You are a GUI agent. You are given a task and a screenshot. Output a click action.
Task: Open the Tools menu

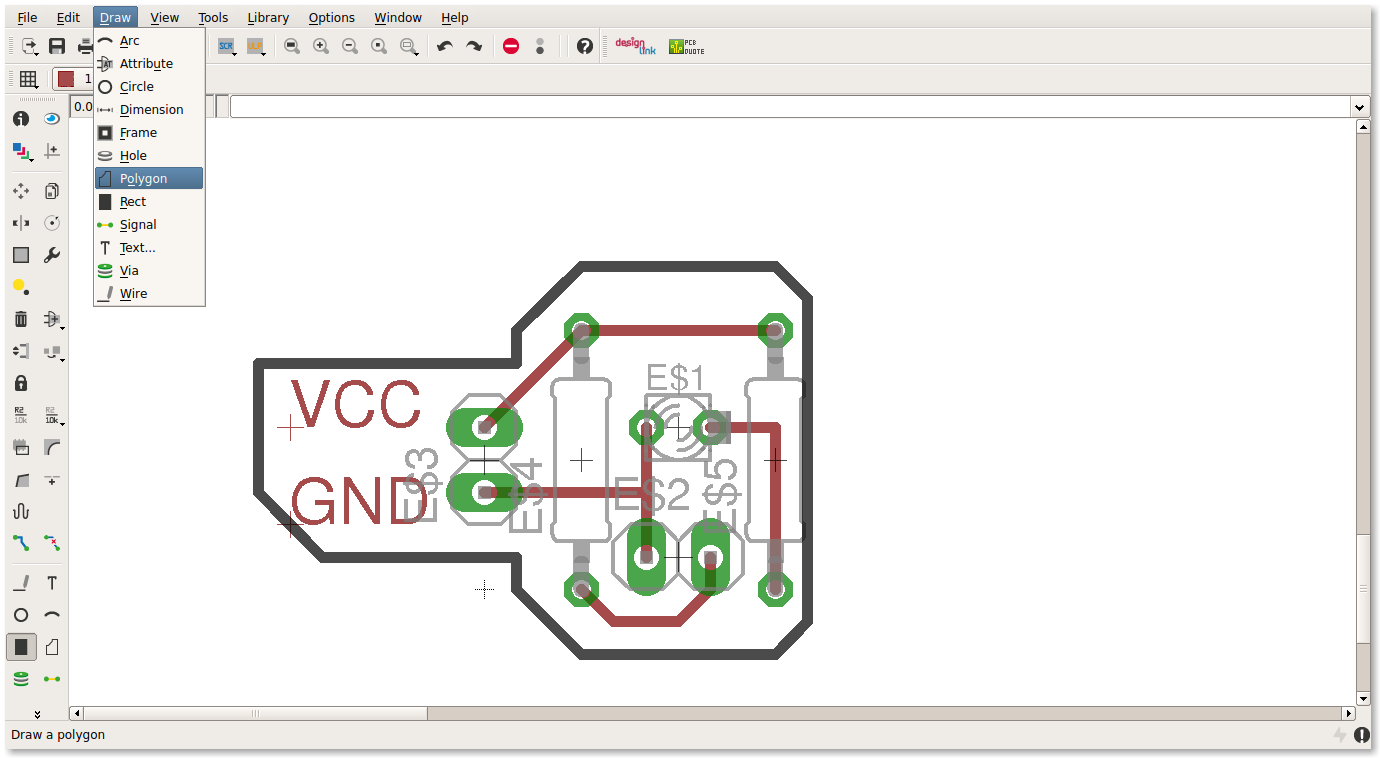(x=213, y=17)
